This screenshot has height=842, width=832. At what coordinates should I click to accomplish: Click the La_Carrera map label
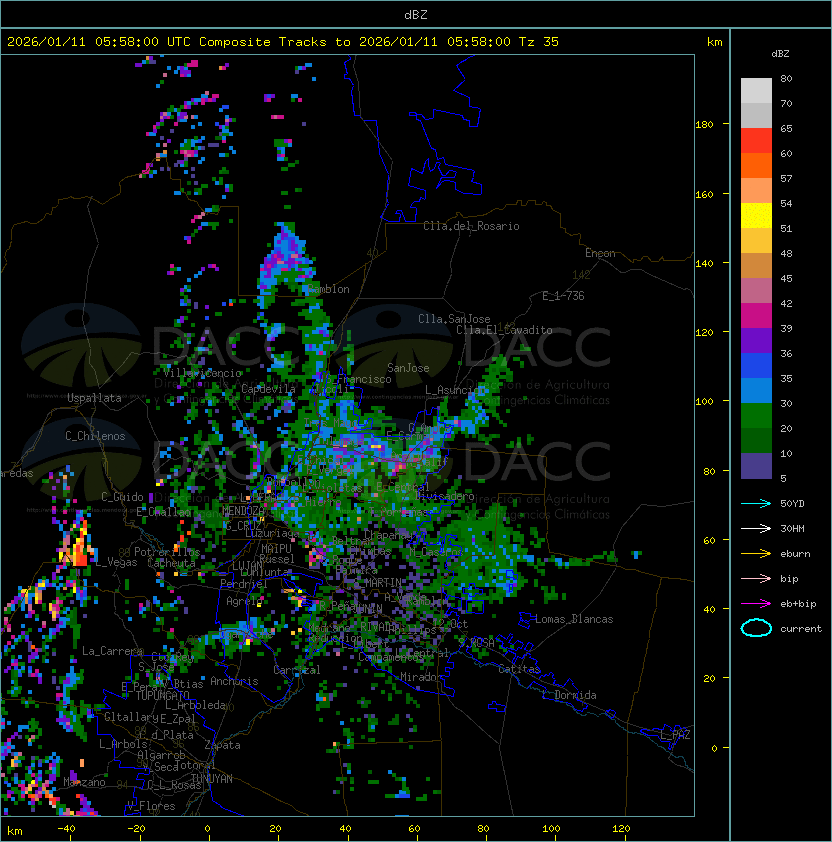pyautogui.click(x=113, y=651)
